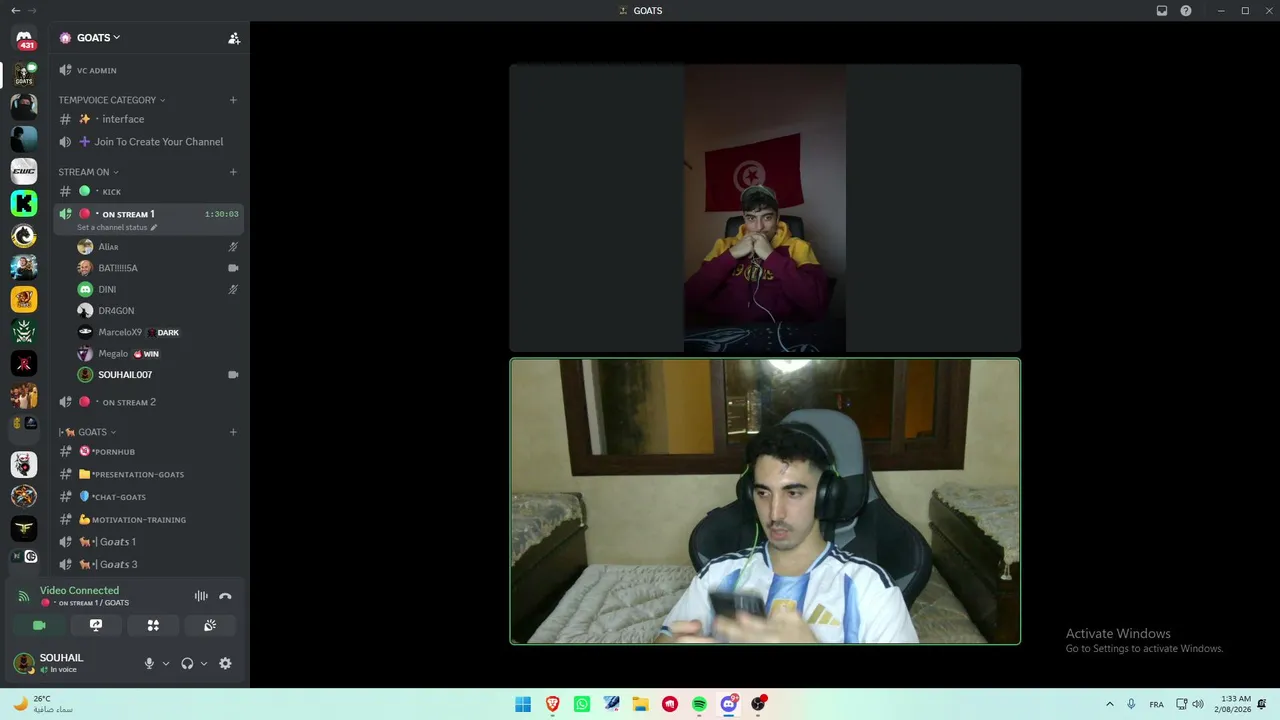Open File Explorer from taskbar
The width and height of the screenshot is (1280, 720).
pyautogui.click(x=640, y=704)
